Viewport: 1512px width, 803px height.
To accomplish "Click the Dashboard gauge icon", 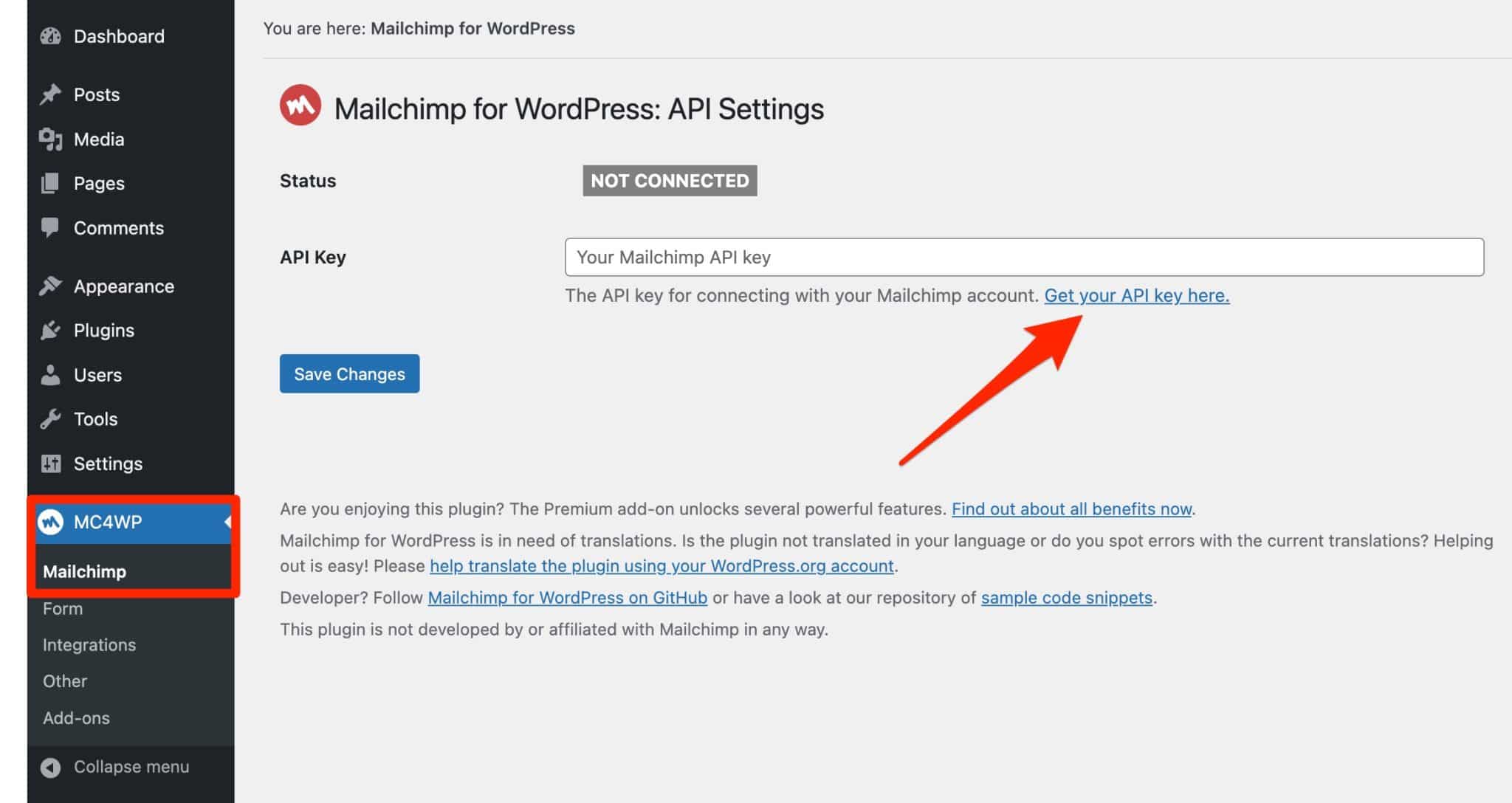I will [50, 36].
